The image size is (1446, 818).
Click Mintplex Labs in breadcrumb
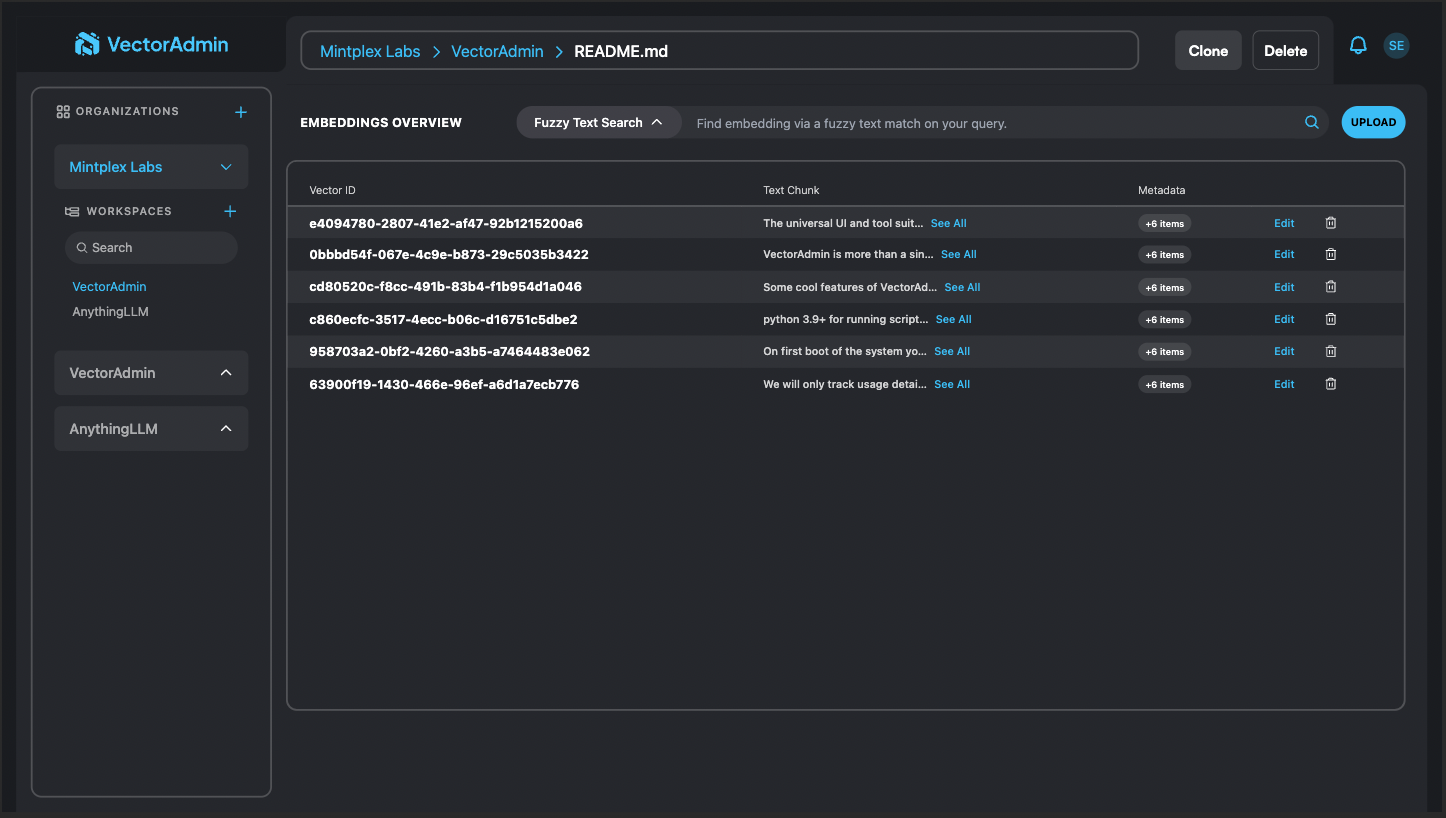pyautogui.click(x=370, y=51)
